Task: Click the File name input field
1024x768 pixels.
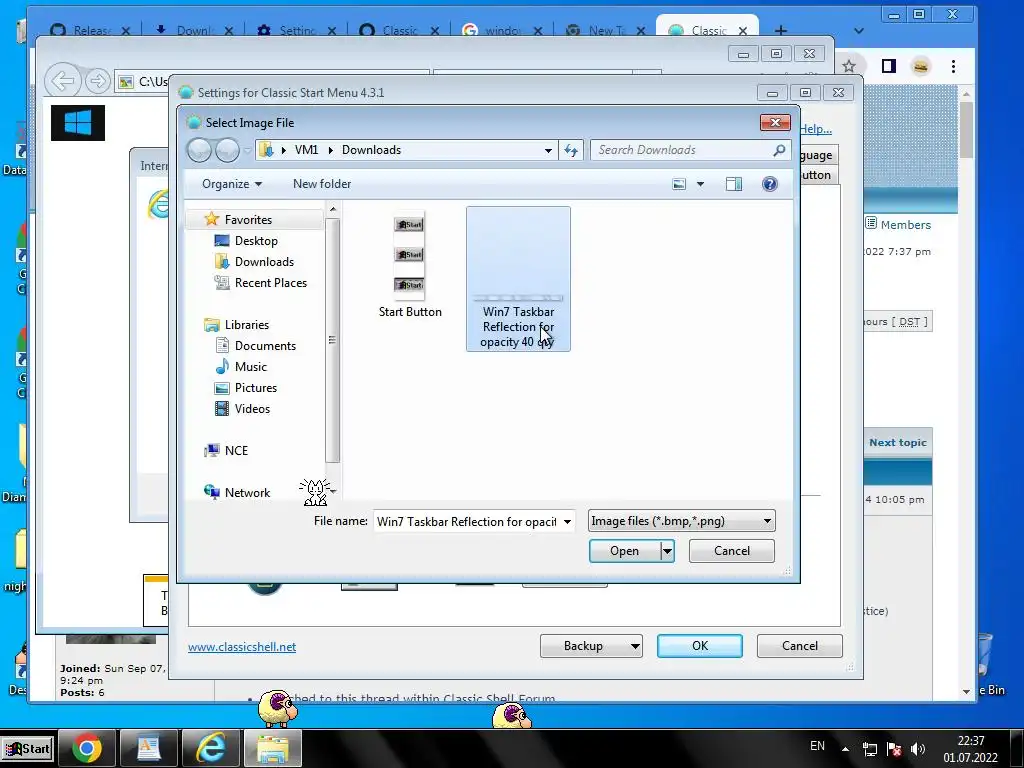Action: (467, 521)
